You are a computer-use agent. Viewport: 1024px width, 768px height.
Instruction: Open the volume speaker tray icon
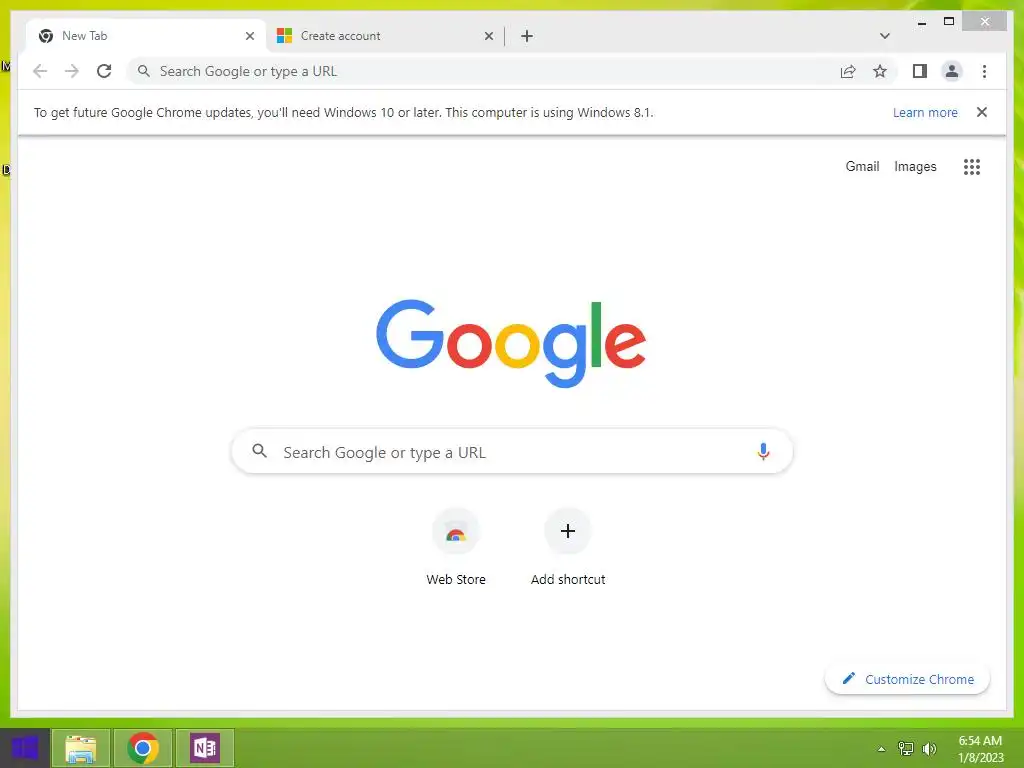pos(929,748)
